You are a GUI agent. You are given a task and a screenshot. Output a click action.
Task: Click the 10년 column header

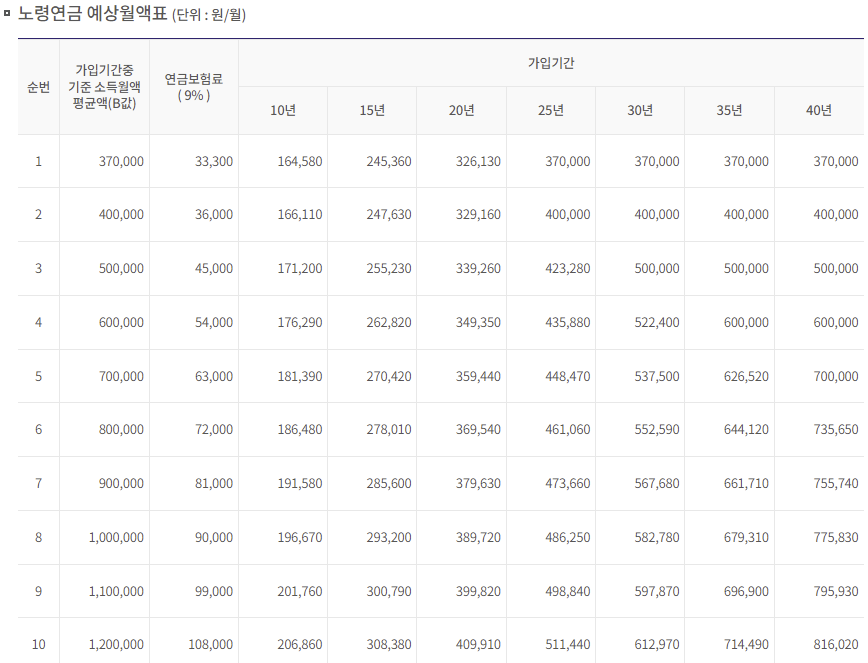283,111
